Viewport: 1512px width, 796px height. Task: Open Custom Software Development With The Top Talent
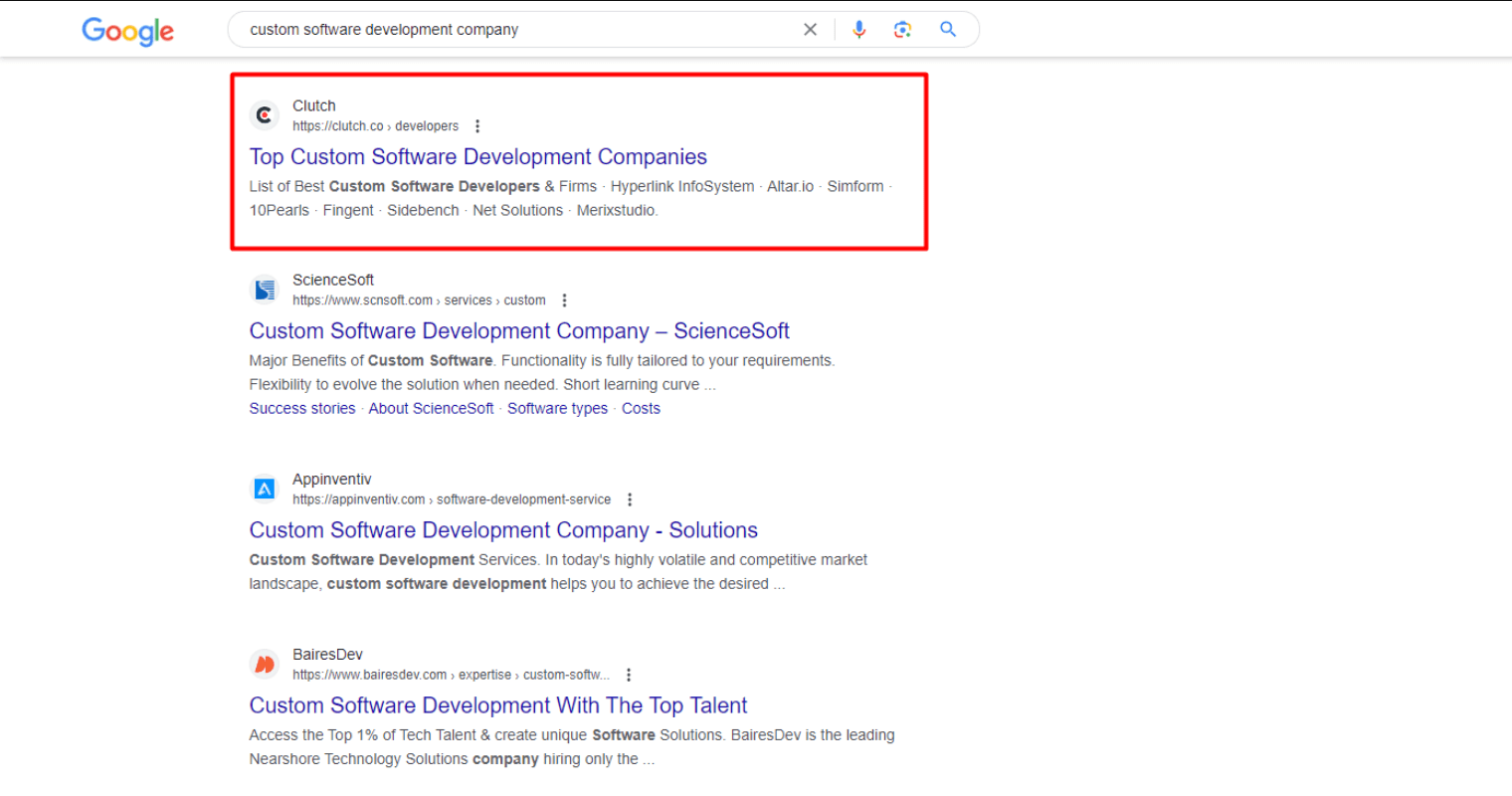pos(498,705)
